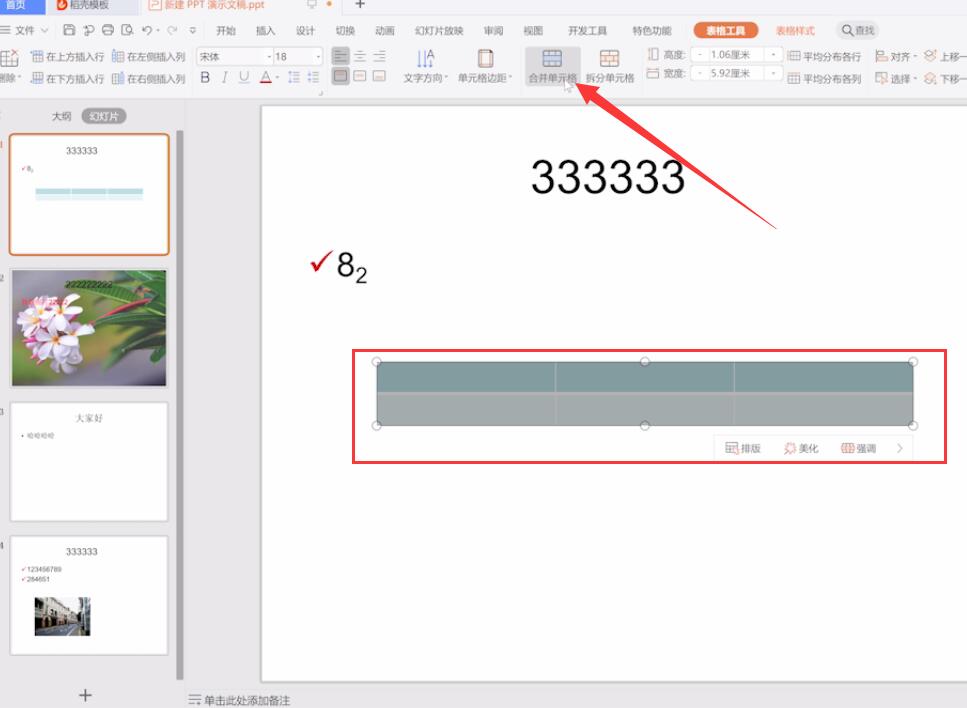Viewport: 967px width, 708px height.
Task: Select slide 4 thumbnail with building photo
Action: (x=89, y=595)
